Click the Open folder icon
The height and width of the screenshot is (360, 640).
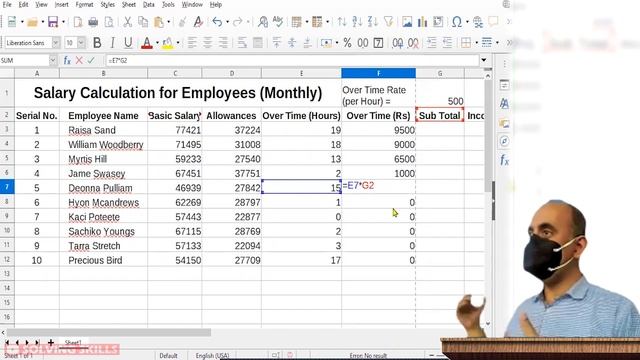(x=32, y=22)
